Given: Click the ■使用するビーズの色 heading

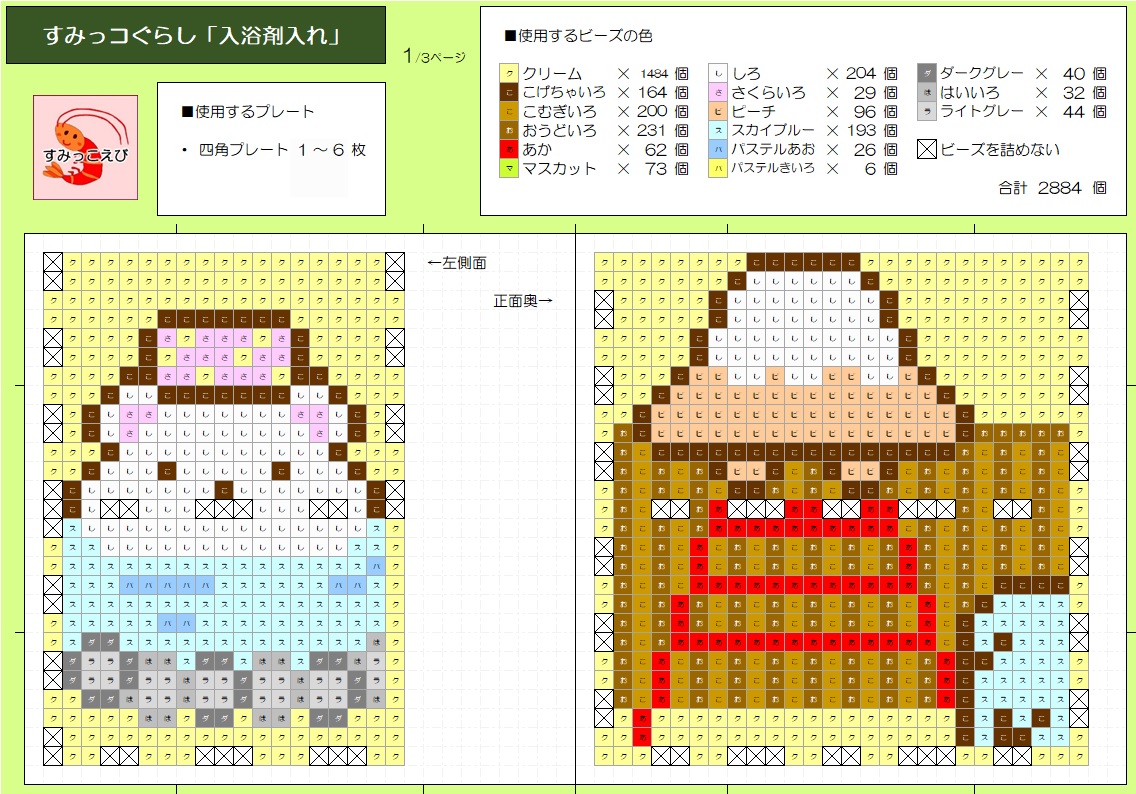Looking at the screenshot, I should [x=578, y=35].
